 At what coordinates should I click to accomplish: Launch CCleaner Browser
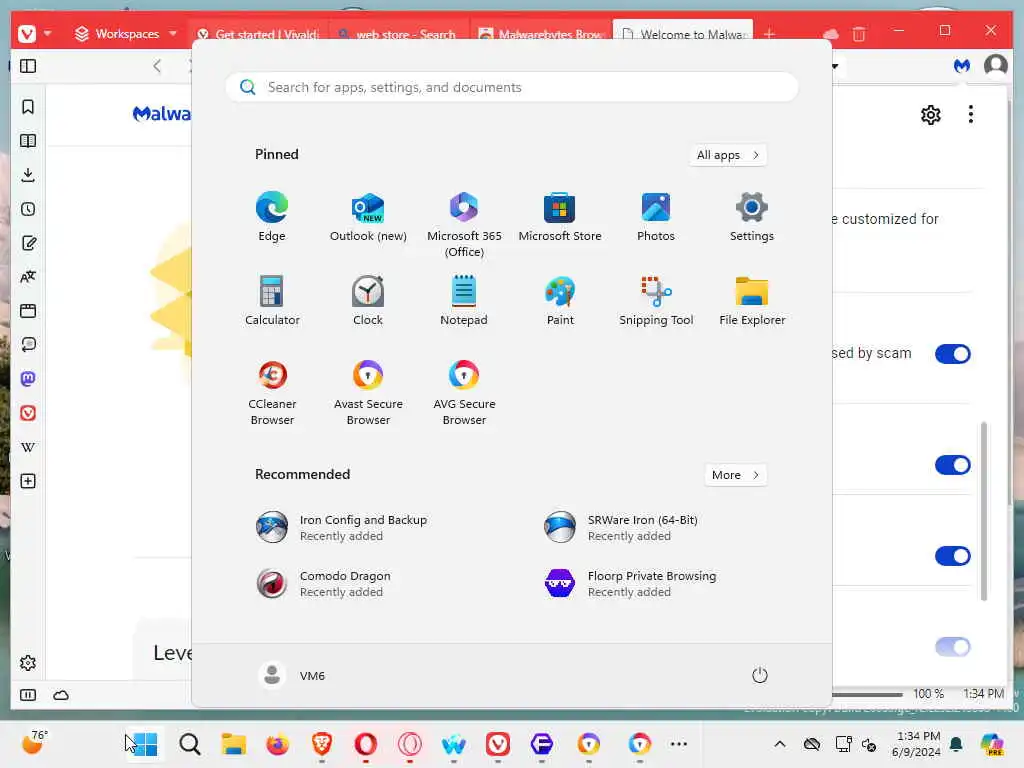pos(272,393)
